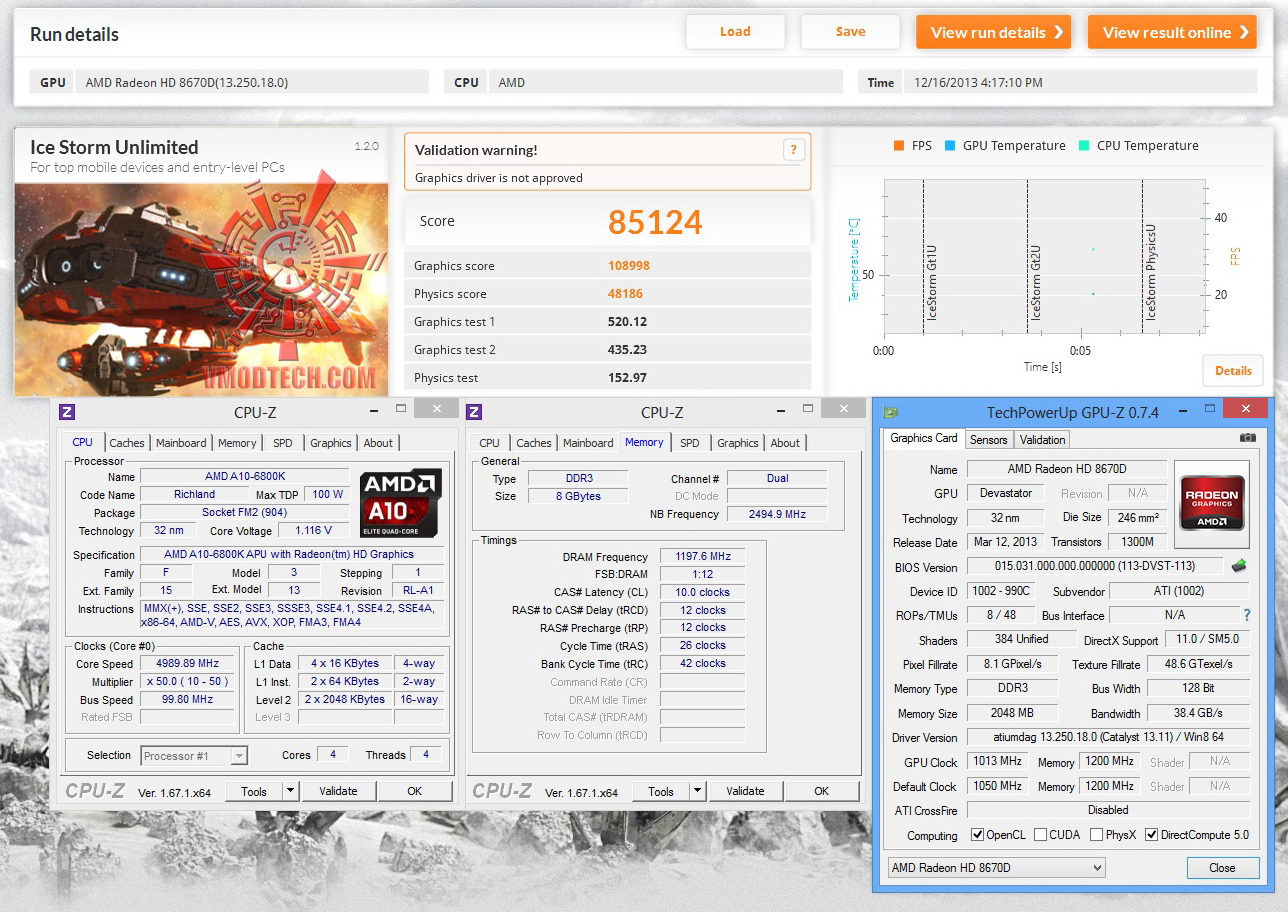Image resolution: width=1288 pixels, height=912 pixels.
Task: Click the Tools button in left CPU-Z
Action: pos(254,791)
